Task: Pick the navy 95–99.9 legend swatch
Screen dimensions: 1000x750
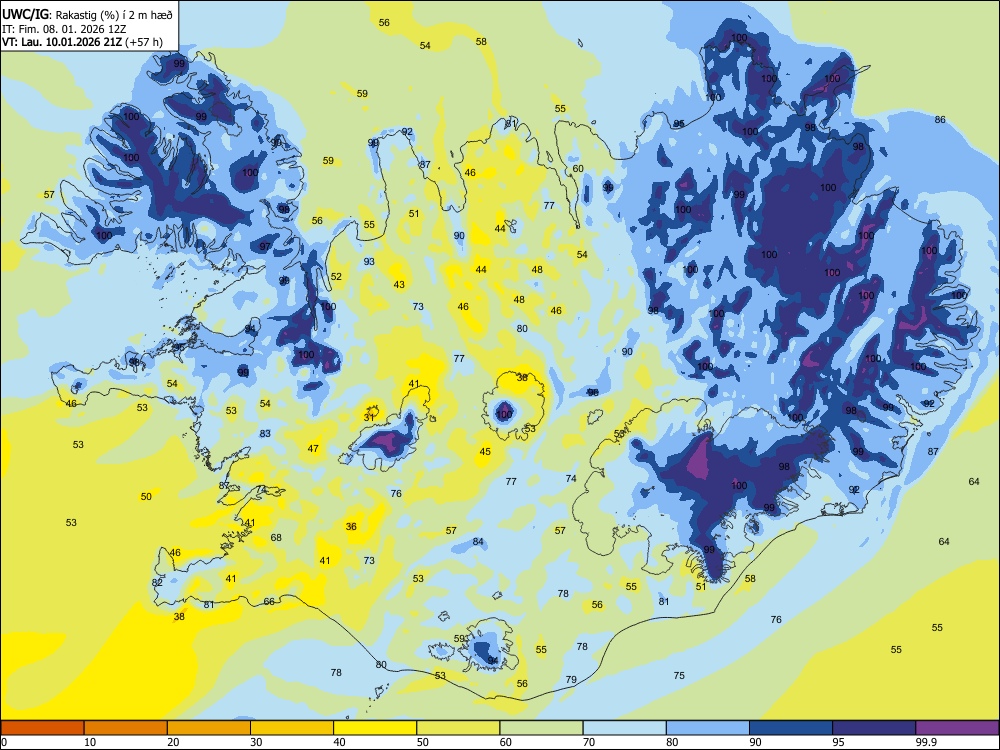Action: pyautogui.click(x=874, y=728)
